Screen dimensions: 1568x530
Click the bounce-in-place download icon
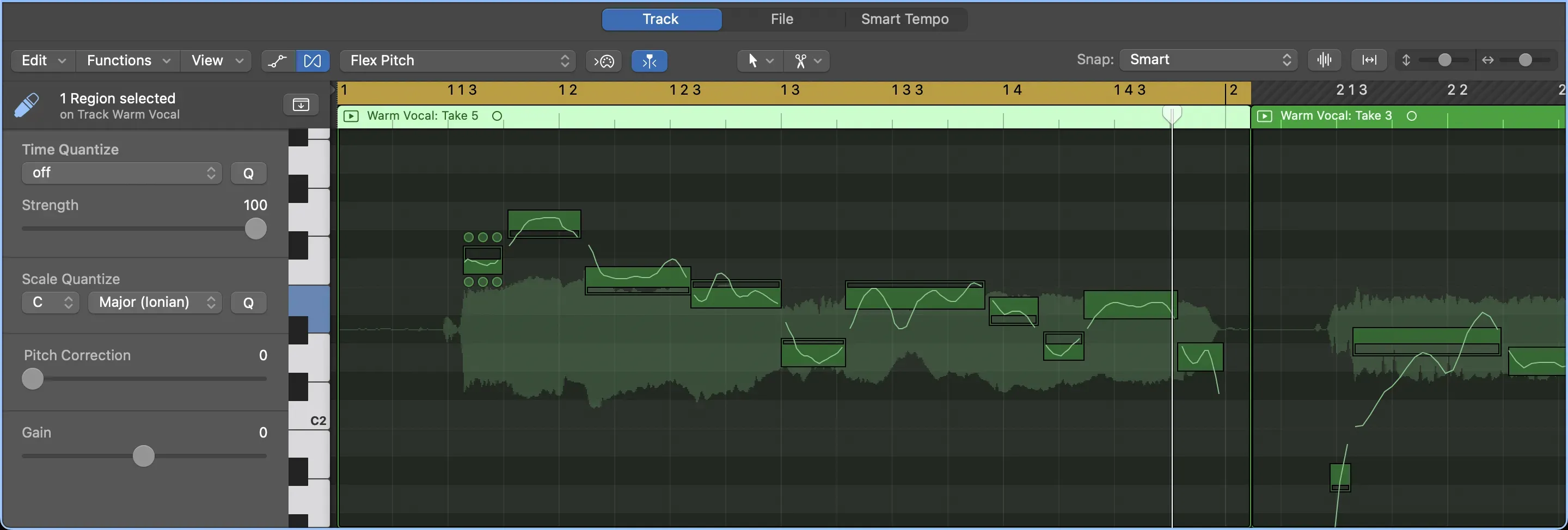pyautogui.click(x=301, y=104)
